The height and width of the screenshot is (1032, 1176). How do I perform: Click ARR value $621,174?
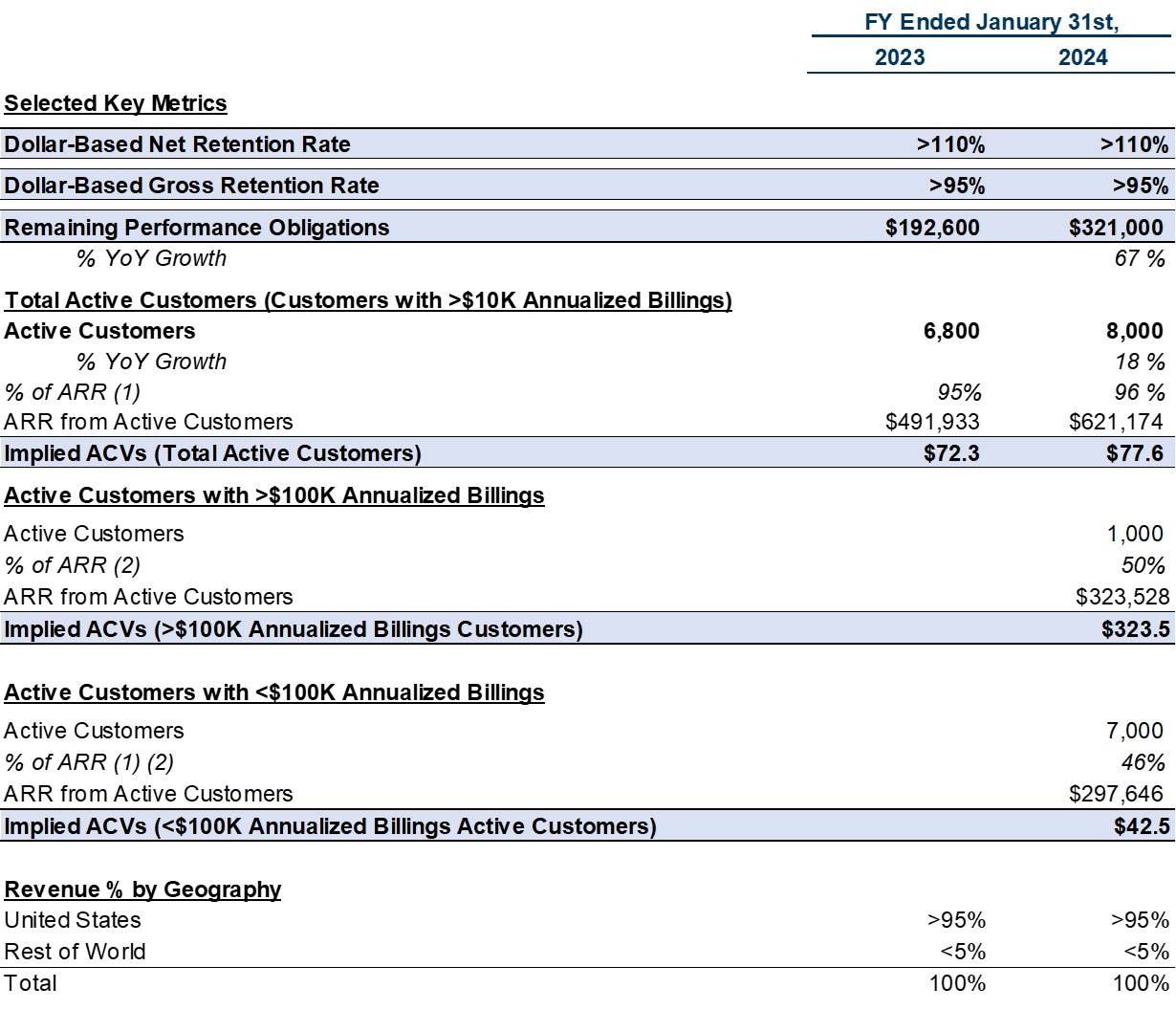click(x=1116, y=422)
